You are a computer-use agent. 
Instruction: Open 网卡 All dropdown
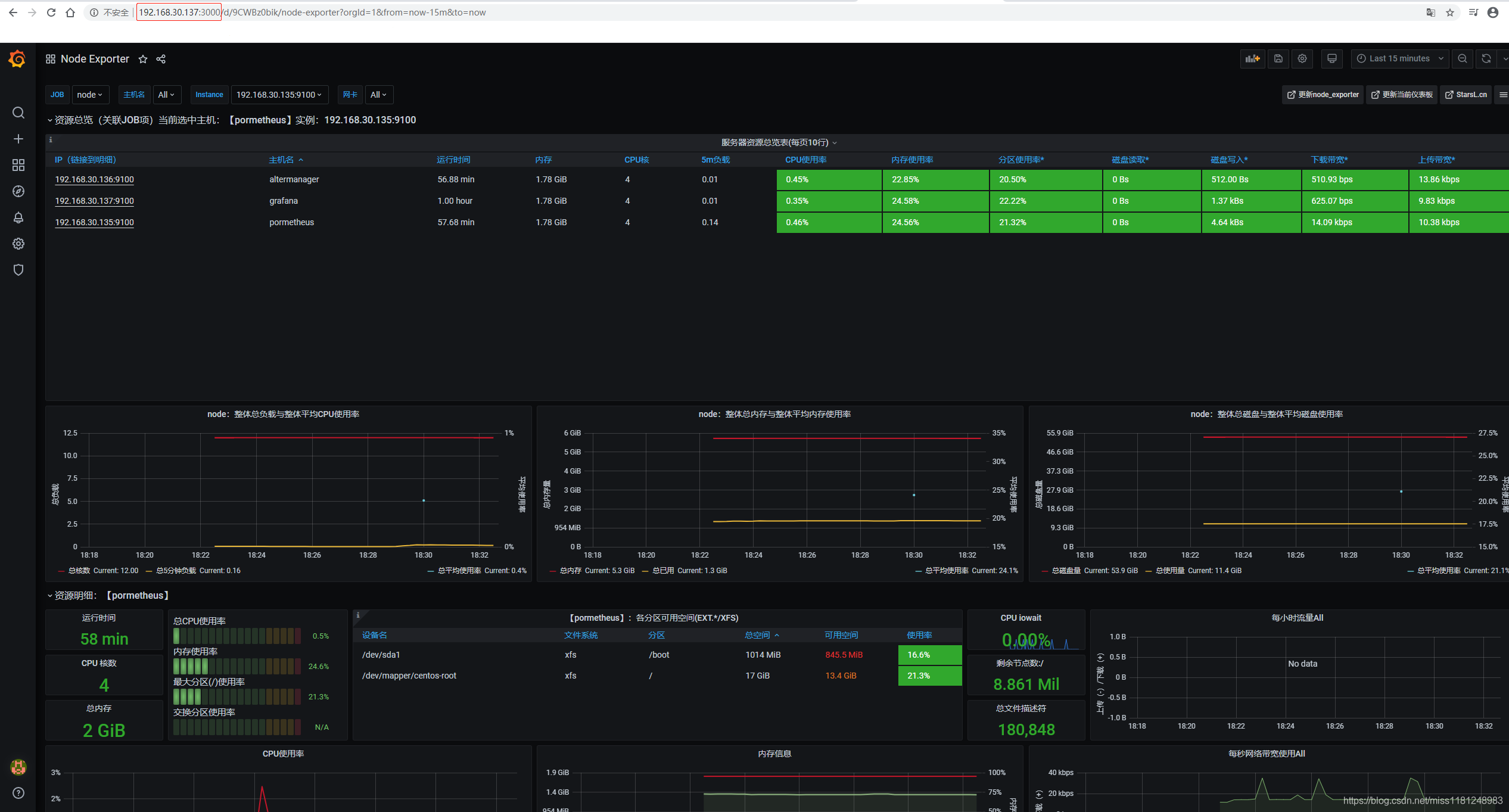click(x=379, y=95)
